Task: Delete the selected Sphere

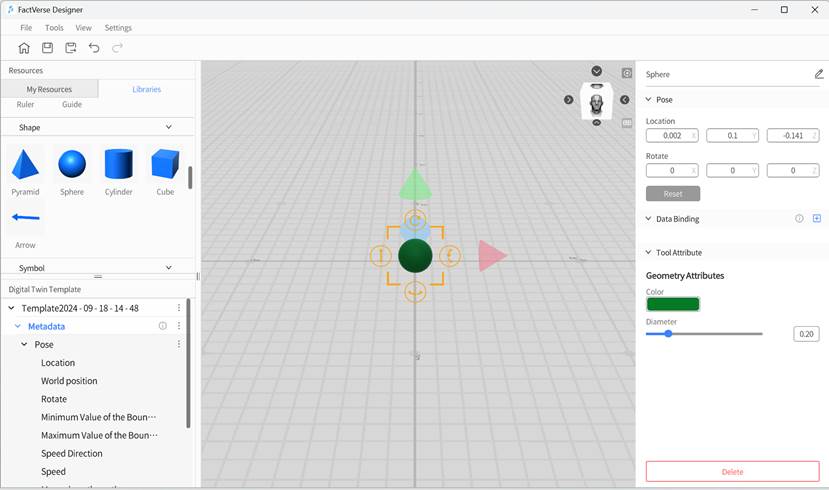Action: pos(732,471)
